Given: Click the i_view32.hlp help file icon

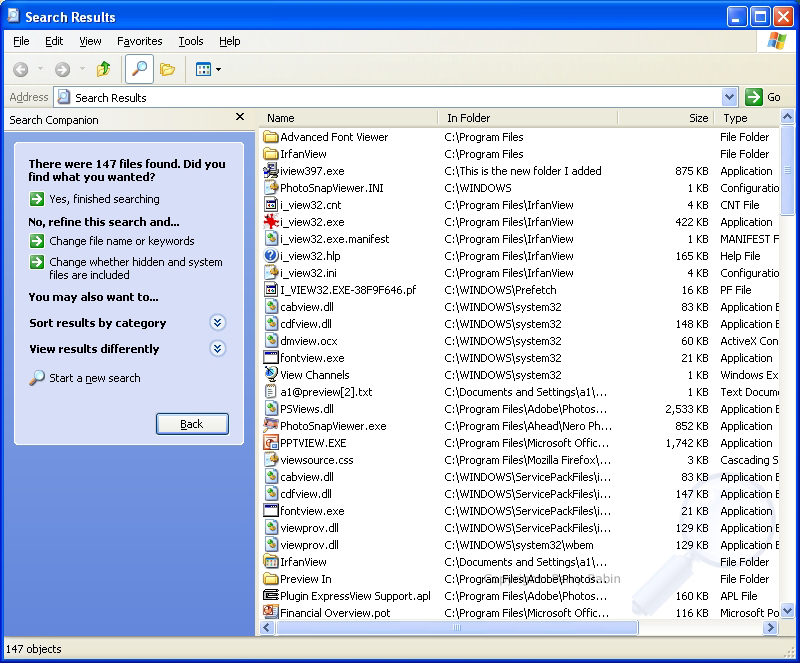Looking at the screenshot, I should point(270,256).
